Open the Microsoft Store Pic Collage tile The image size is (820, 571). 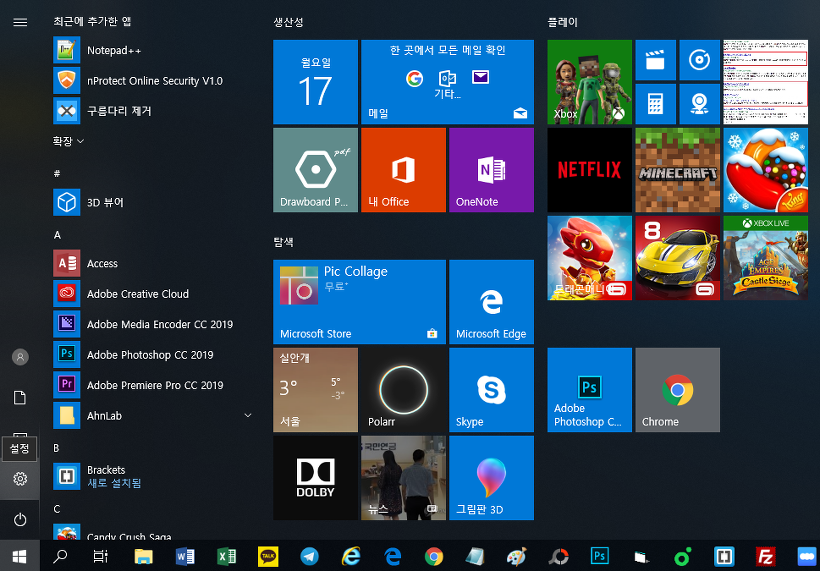point(359,302)
